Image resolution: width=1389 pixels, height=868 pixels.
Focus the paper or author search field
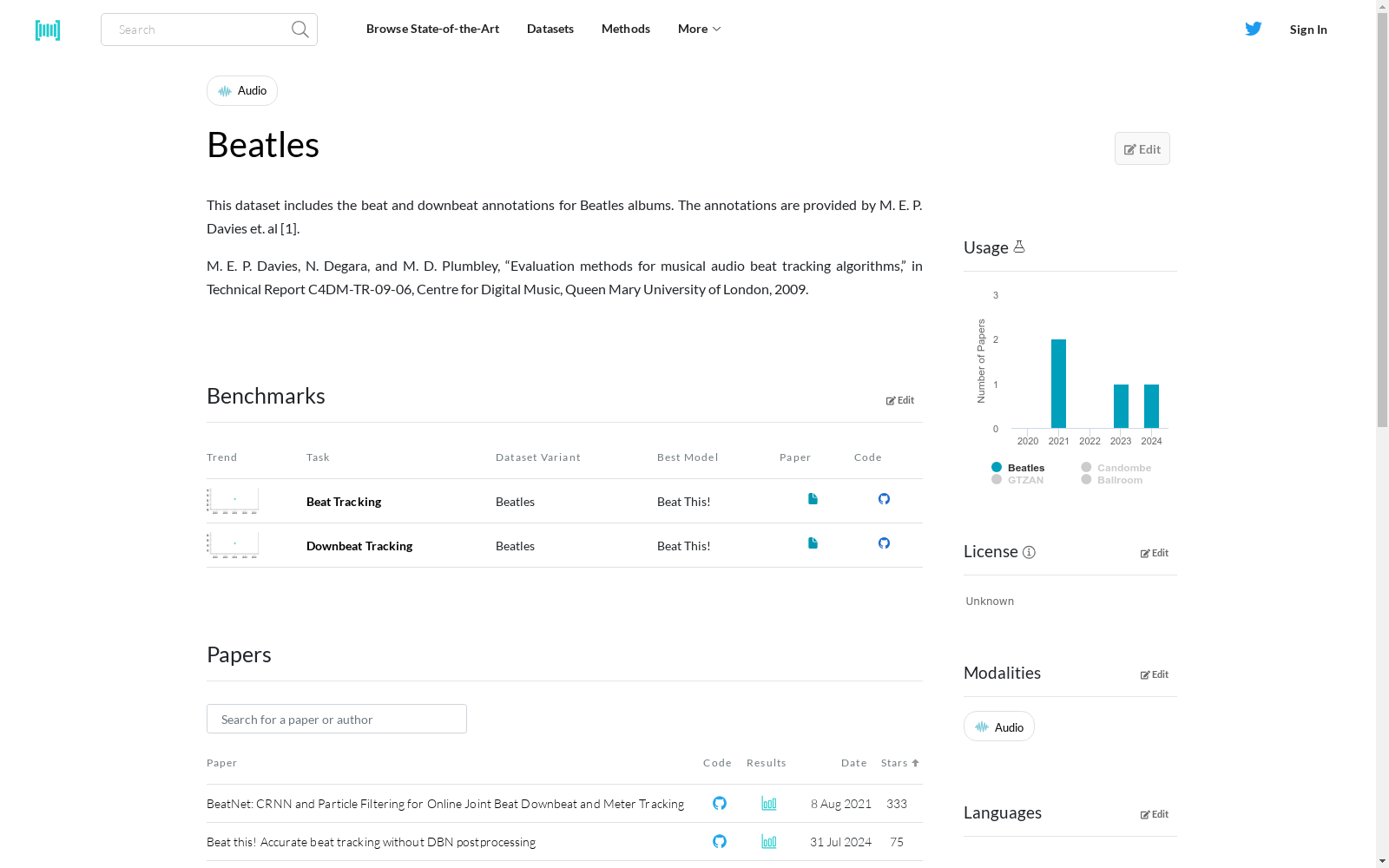point(337,719)
